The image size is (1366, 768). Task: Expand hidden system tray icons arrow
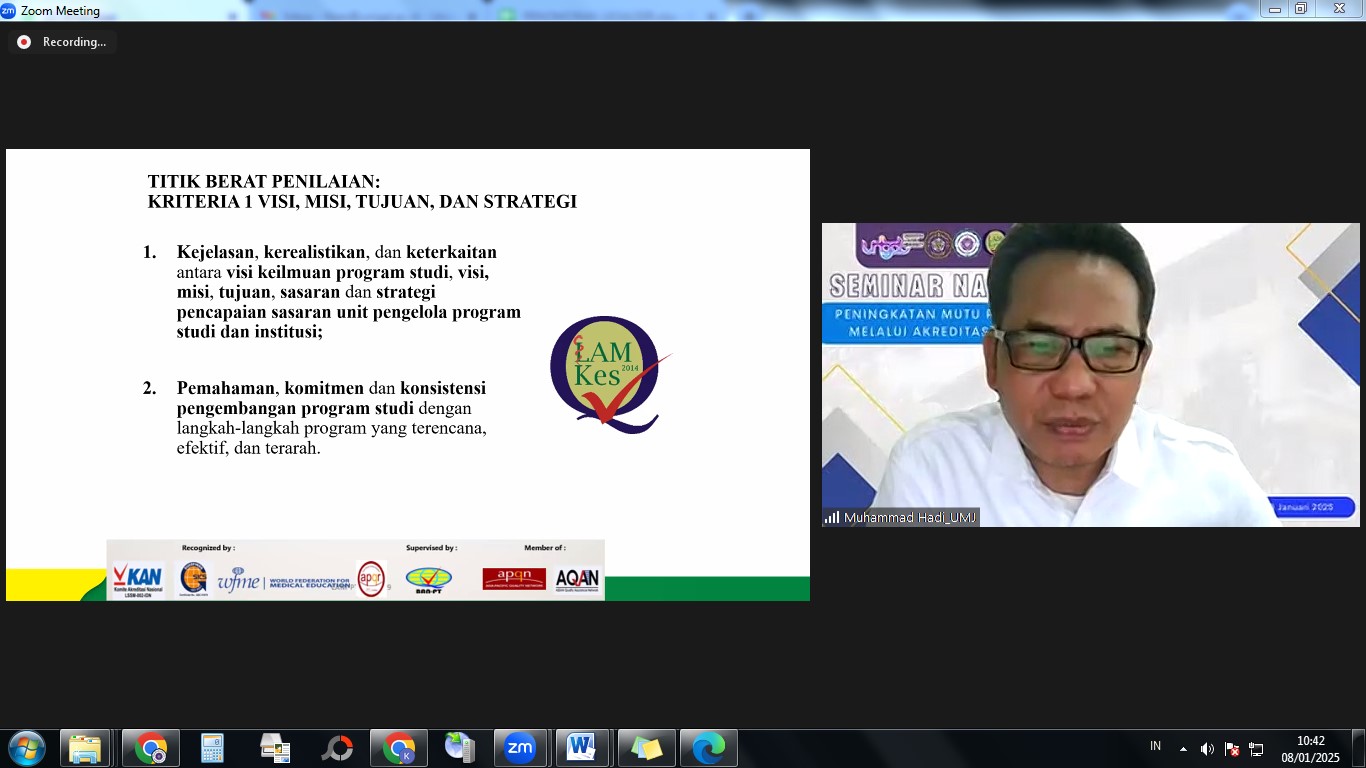(x=1183, y=749)
